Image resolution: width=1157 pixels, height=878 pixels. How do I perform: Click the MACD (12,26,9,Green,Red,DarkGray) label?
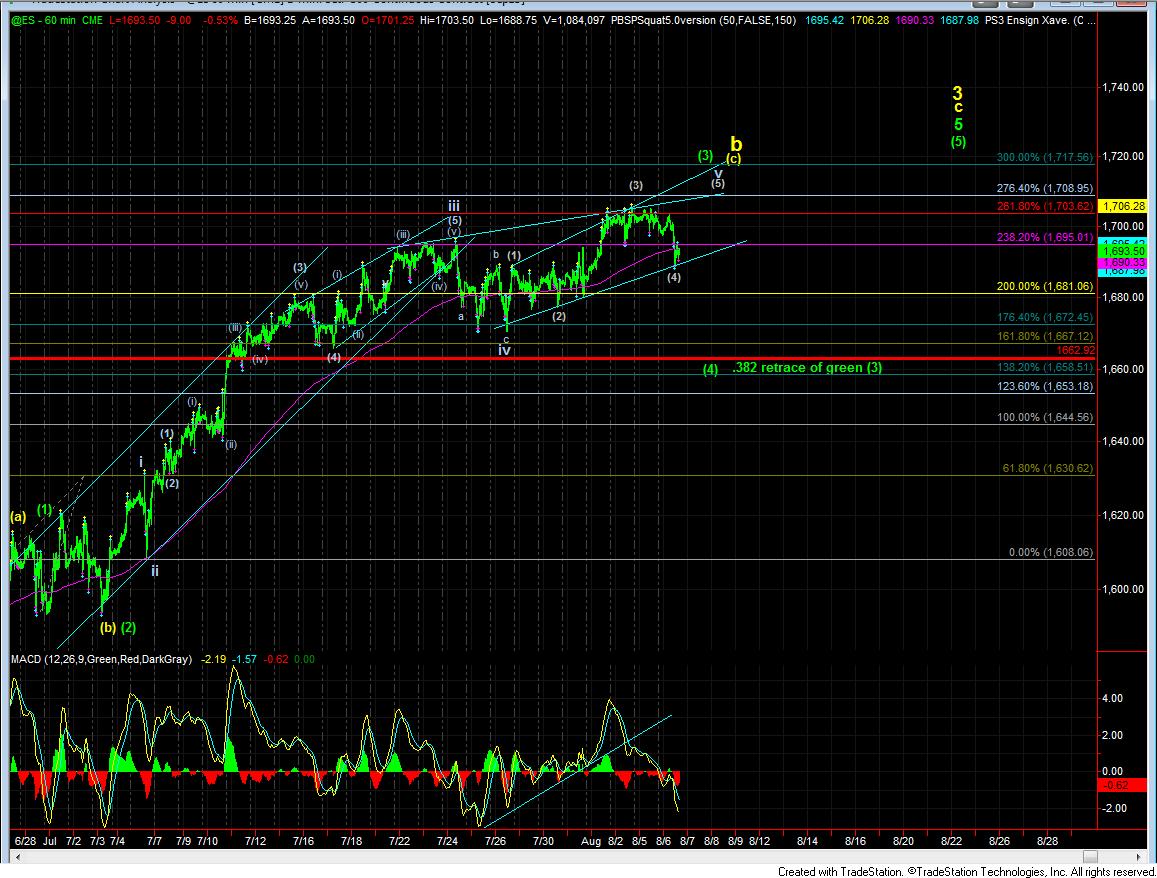pos(101,659)
